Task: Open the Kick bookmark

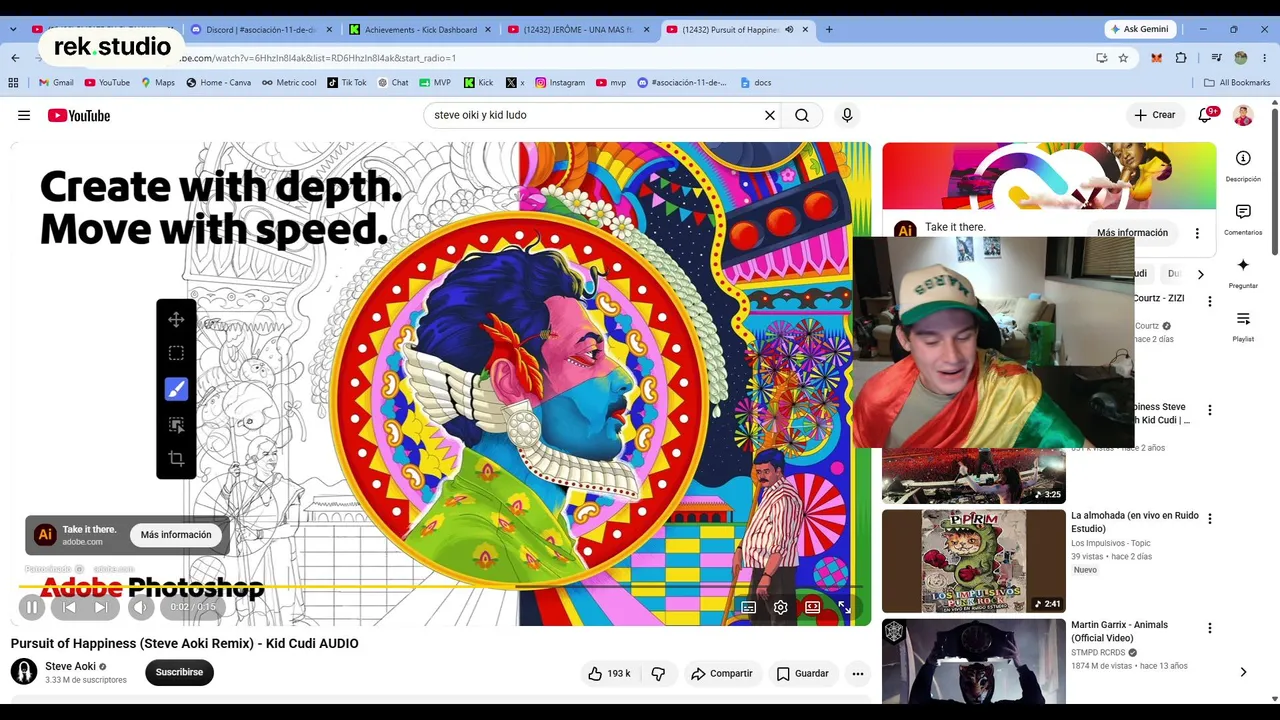Action: [x=479, y=83]
